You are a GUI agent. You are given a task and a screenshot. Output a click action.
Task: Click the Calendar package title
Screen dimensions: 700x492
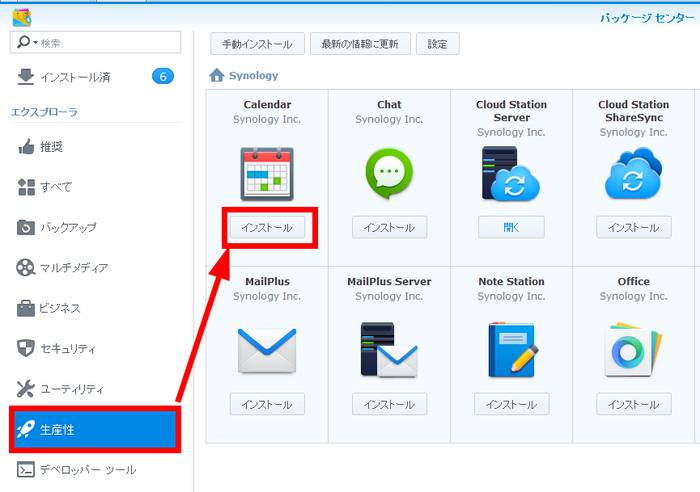(x=267, y=104)
